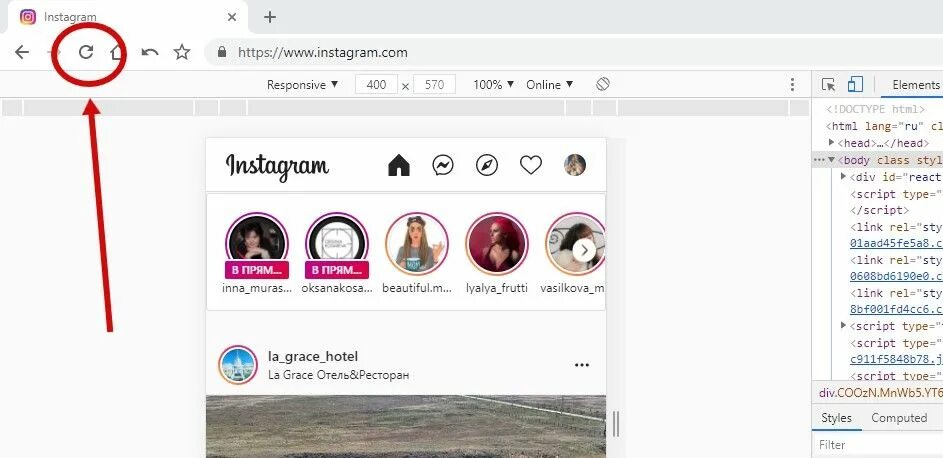Open device toolbar more options menu
The height and width of the screenshot is (458, 943).
pos(793,85)
